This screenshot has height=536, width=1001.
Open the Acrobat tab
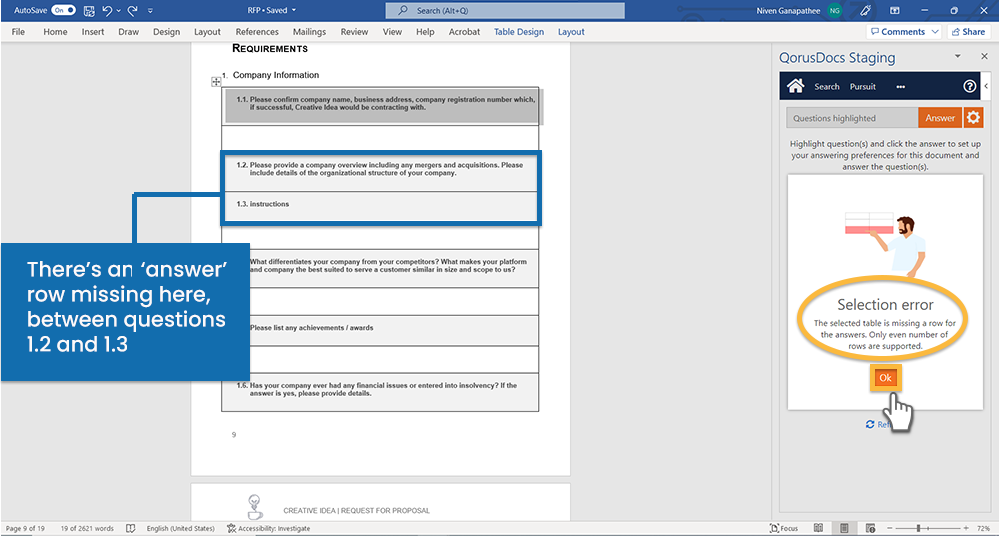click(464, 32)
